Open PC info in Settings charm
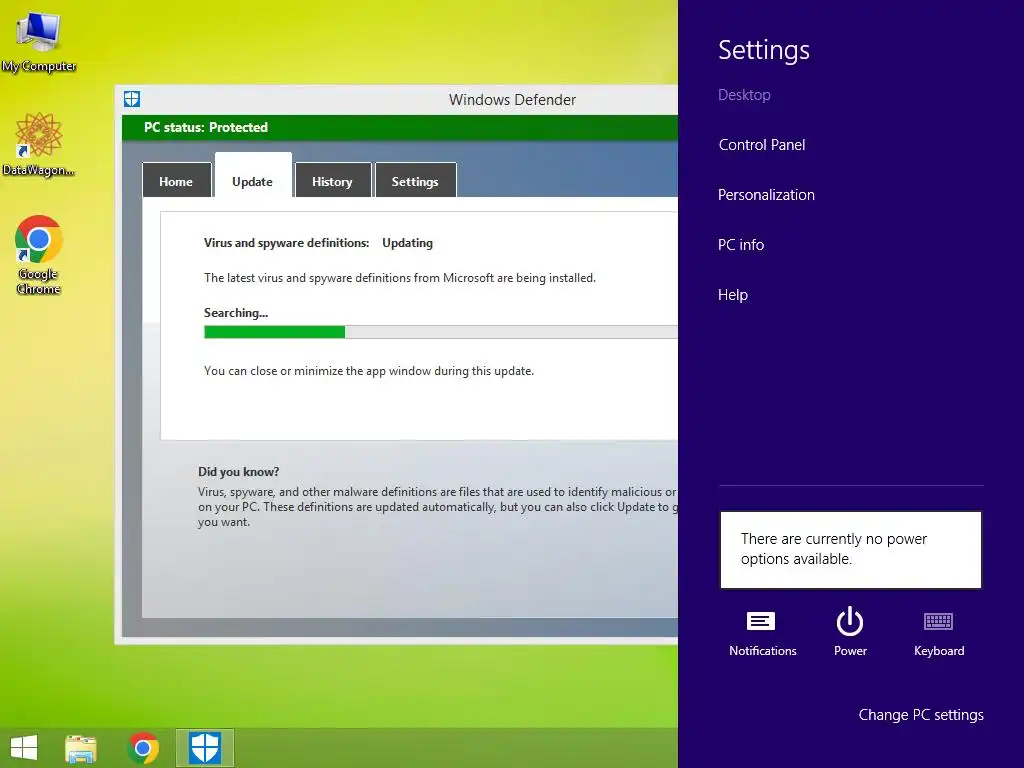 741,245
